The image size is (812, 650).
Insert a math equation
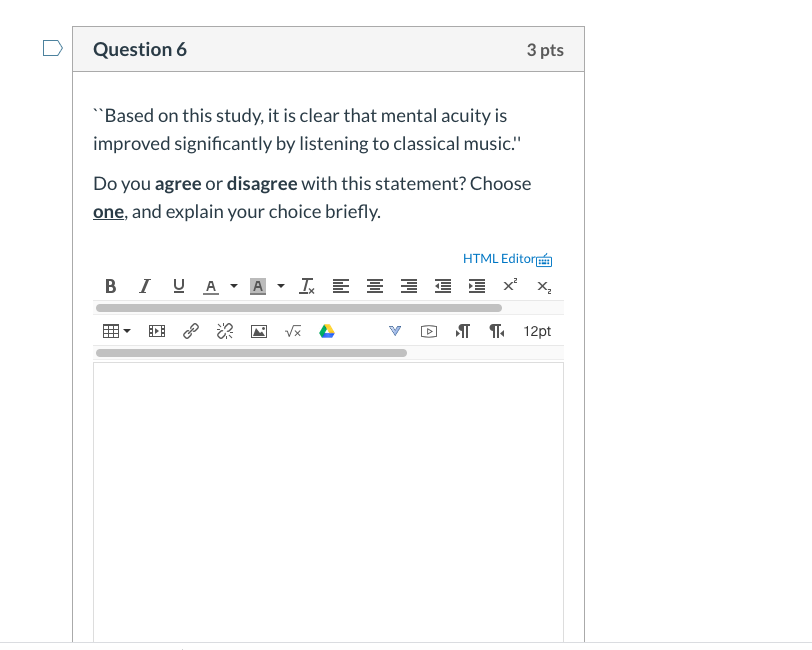click(x=292, y=331)
